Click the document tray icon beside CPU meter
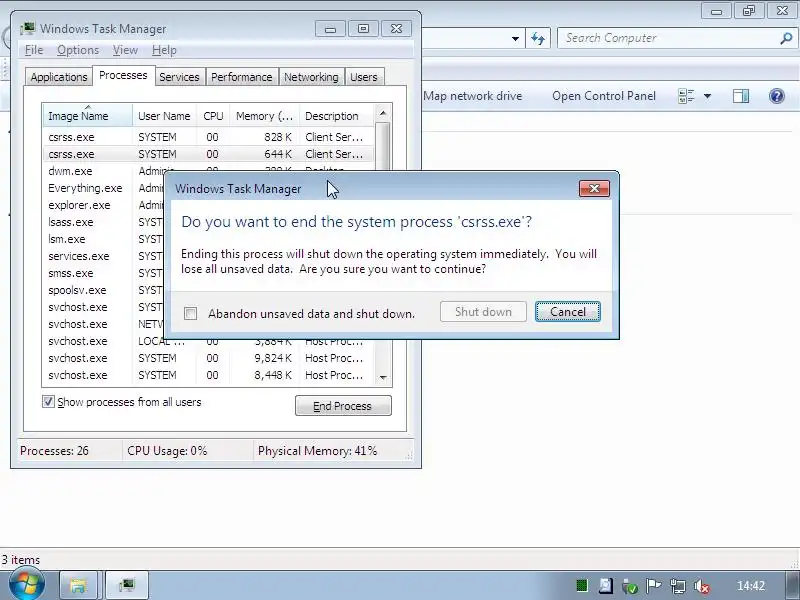 click(606, 585)
